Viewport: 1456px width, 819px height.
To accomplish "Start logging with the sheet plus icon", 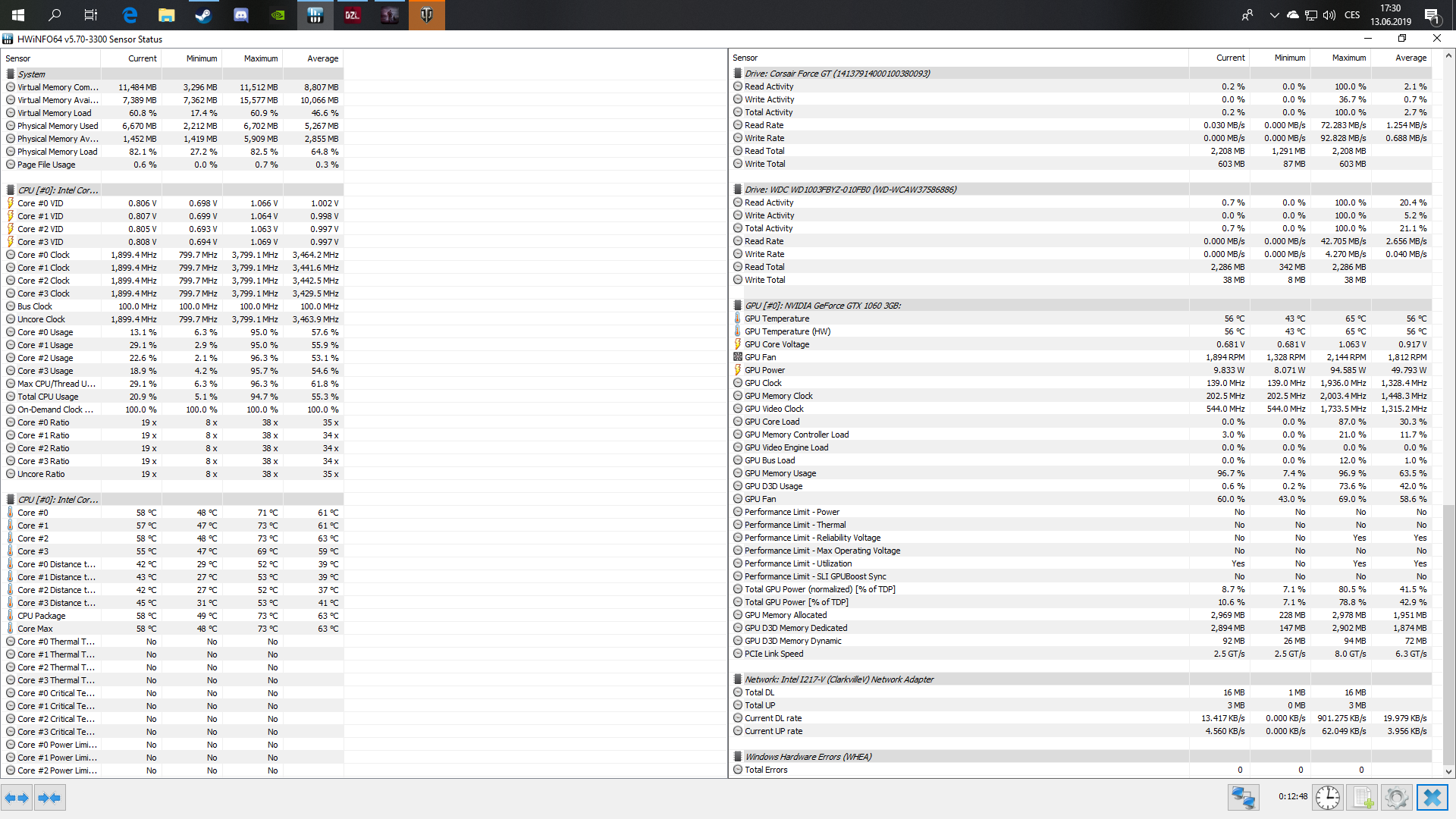I will coord(1363,798).
